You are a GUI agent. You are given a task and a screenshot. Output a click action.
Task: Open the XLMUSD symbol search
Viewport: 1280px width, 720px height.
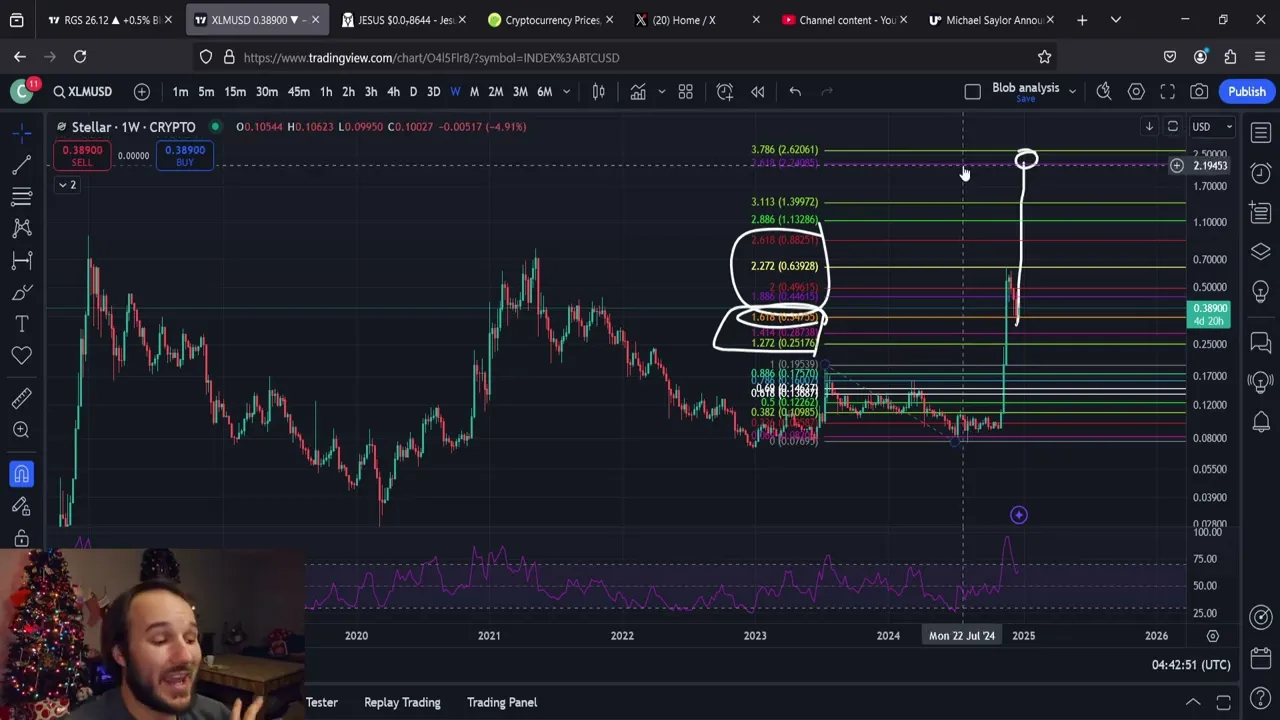83,92
